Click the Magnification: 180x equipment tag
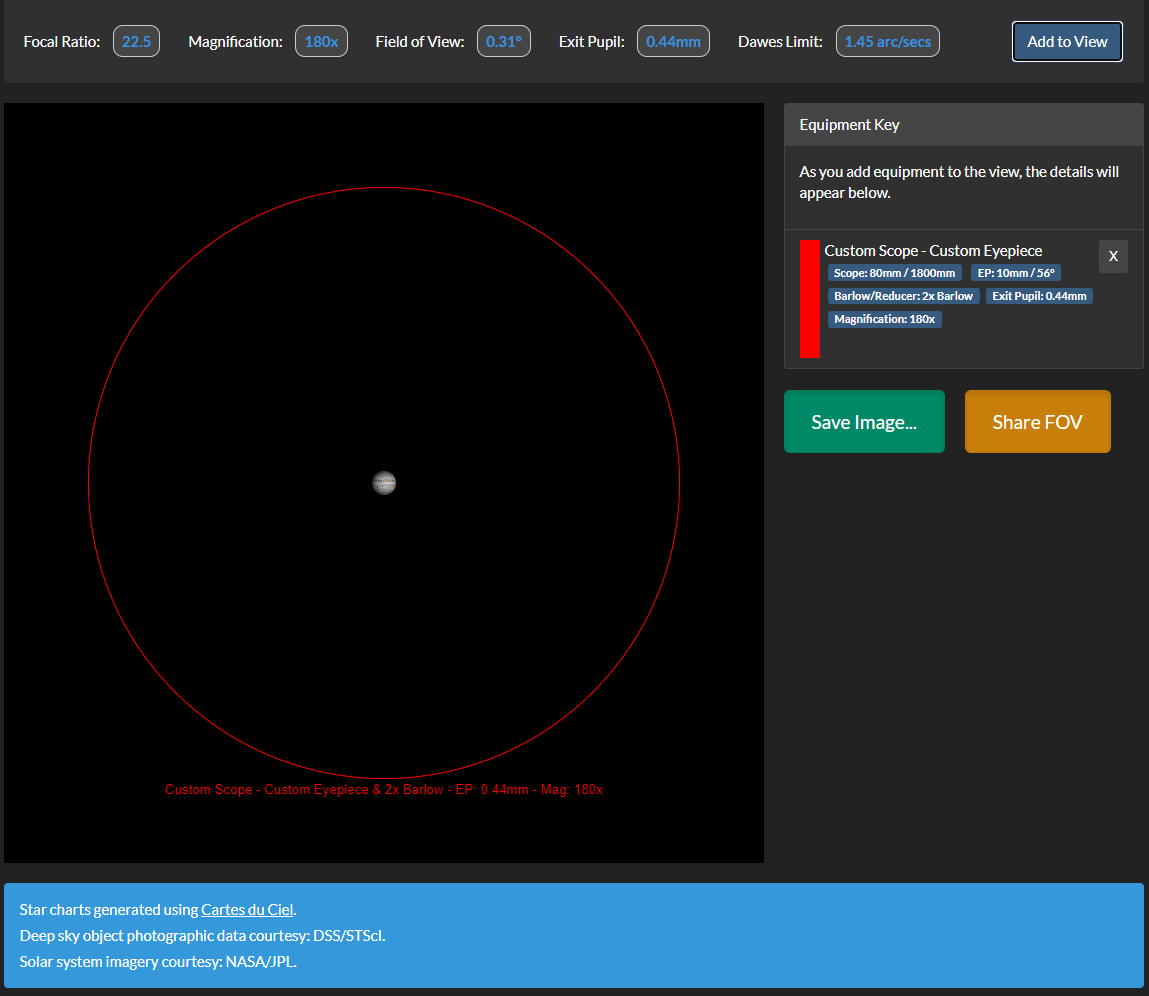Viewport: 1149px width, 996px height. pyautogui.click(x=884, y=318)
